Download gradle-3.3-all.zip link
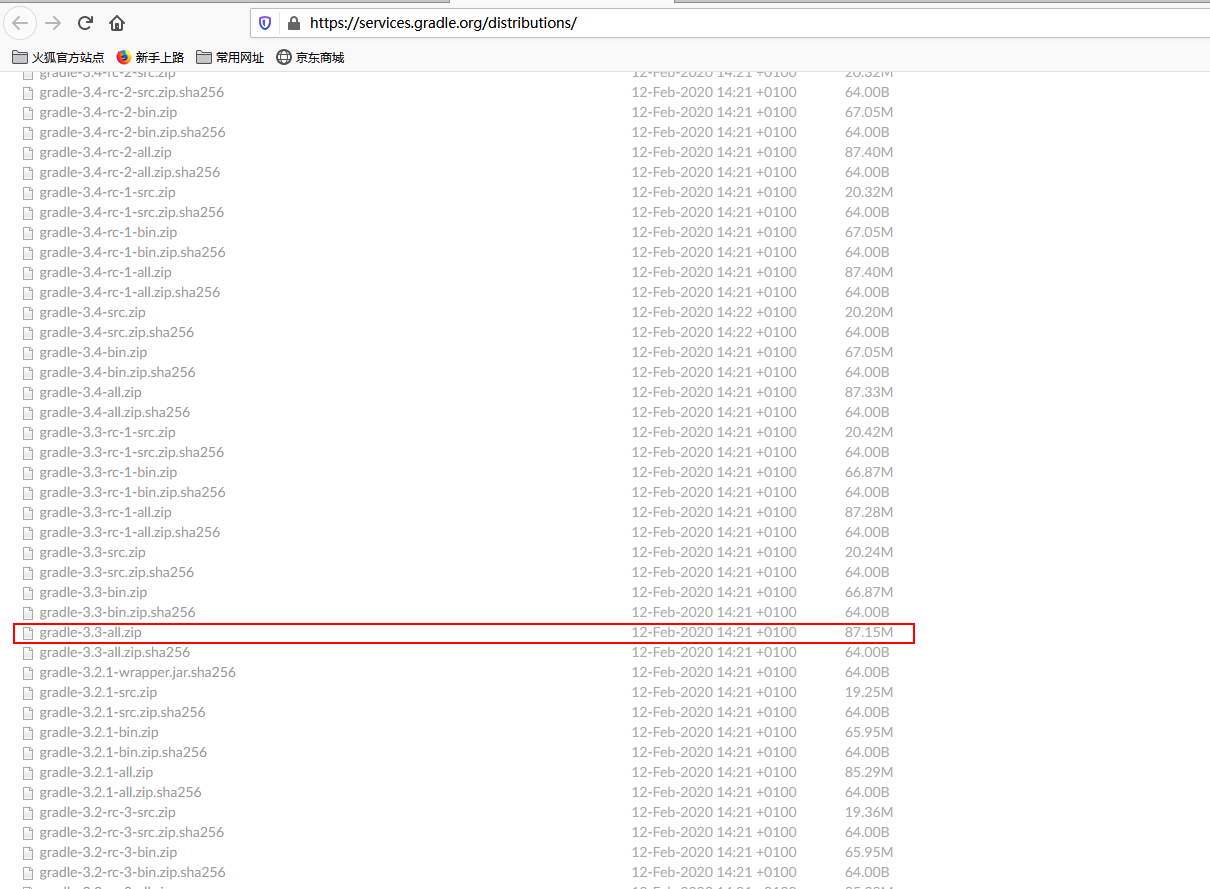The image size is (1210, 889). [90, 633]
